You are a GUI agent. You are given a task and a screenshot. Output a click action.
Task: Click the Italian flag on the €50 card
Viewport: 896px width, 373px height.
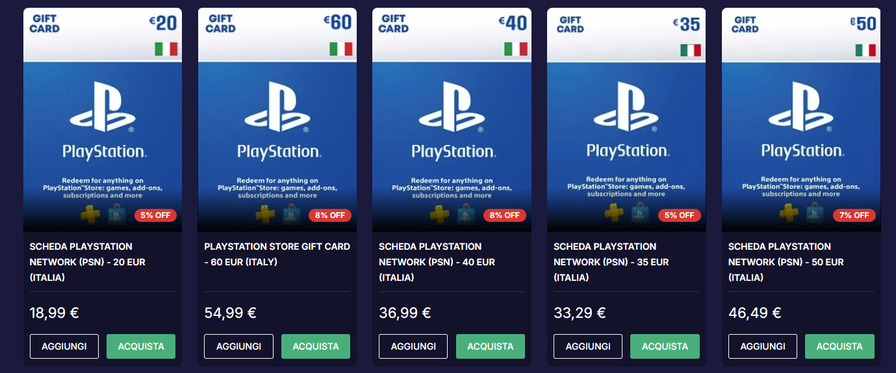pos(865,50)
